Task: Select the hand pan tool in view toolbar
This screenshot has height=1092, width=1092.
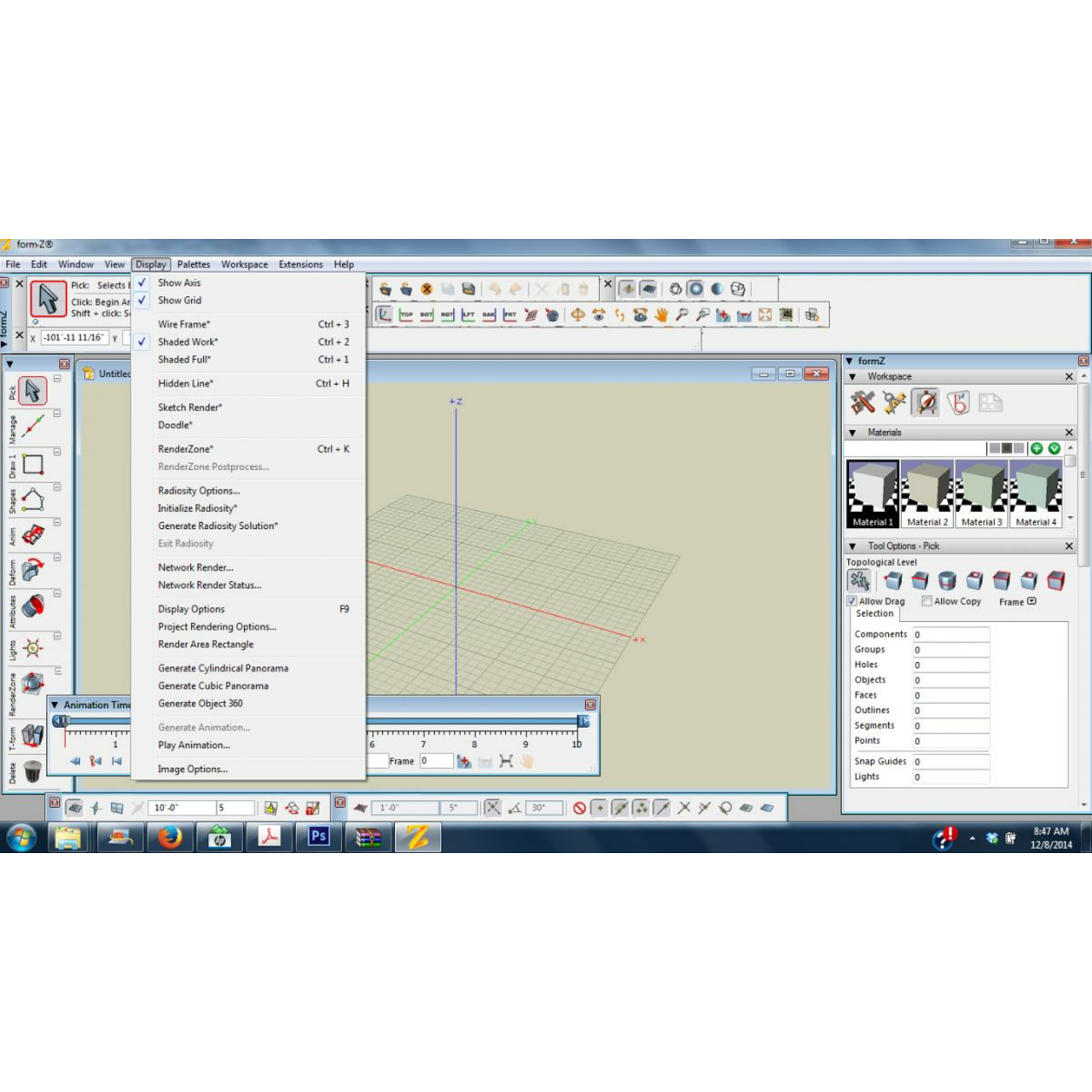Action: pos(661,315)
